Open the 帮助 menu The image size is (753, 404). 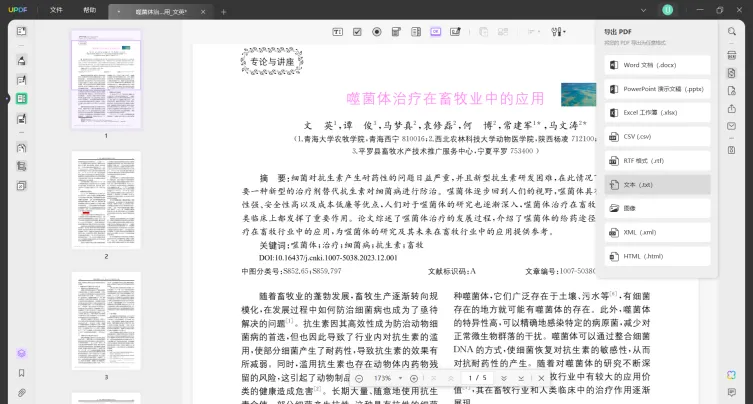(x=90, y=10)
